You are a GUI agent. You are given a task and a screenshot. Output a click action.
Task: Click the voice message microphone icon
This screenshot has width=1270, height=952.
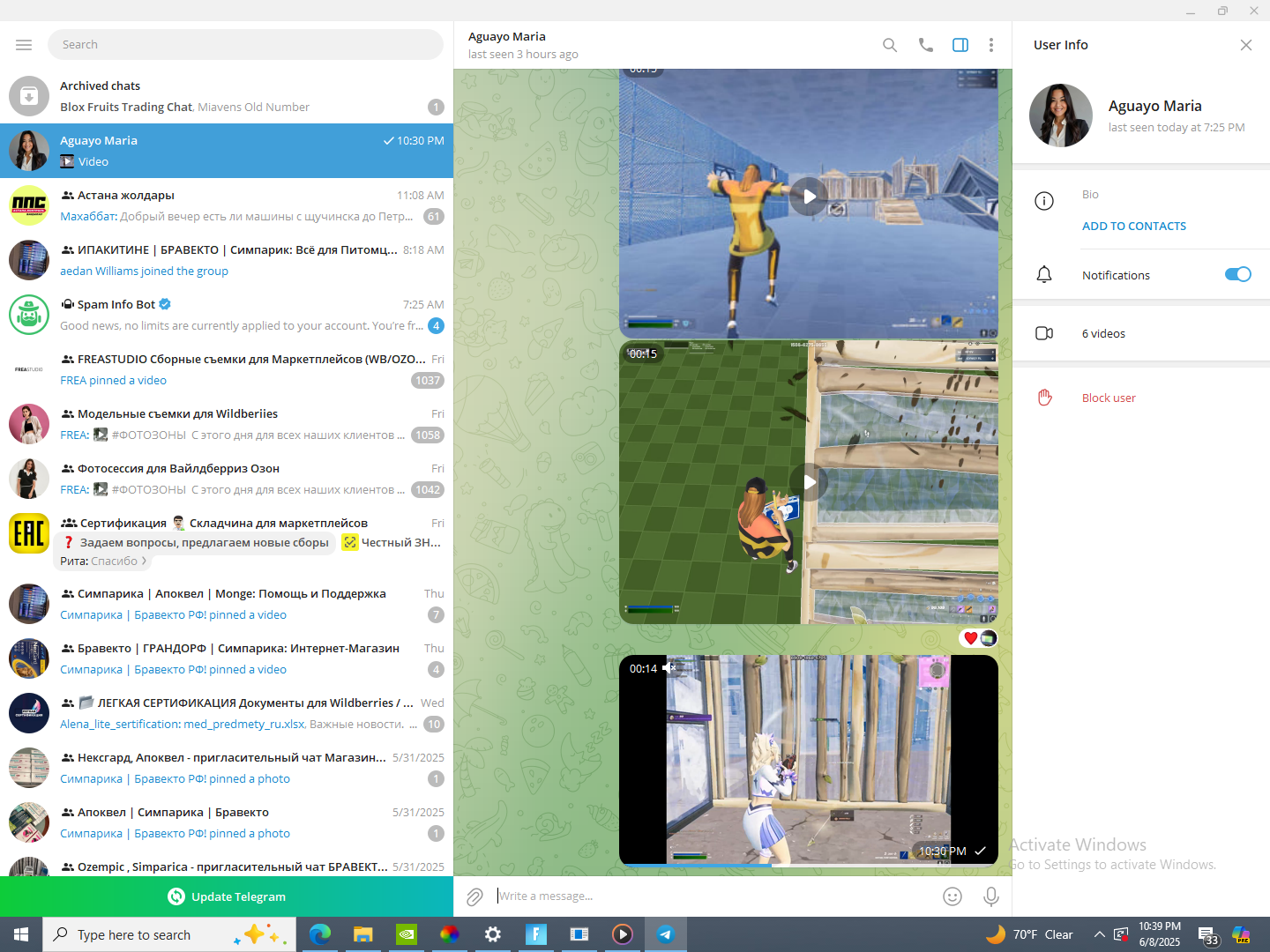(x=991, y=896)
